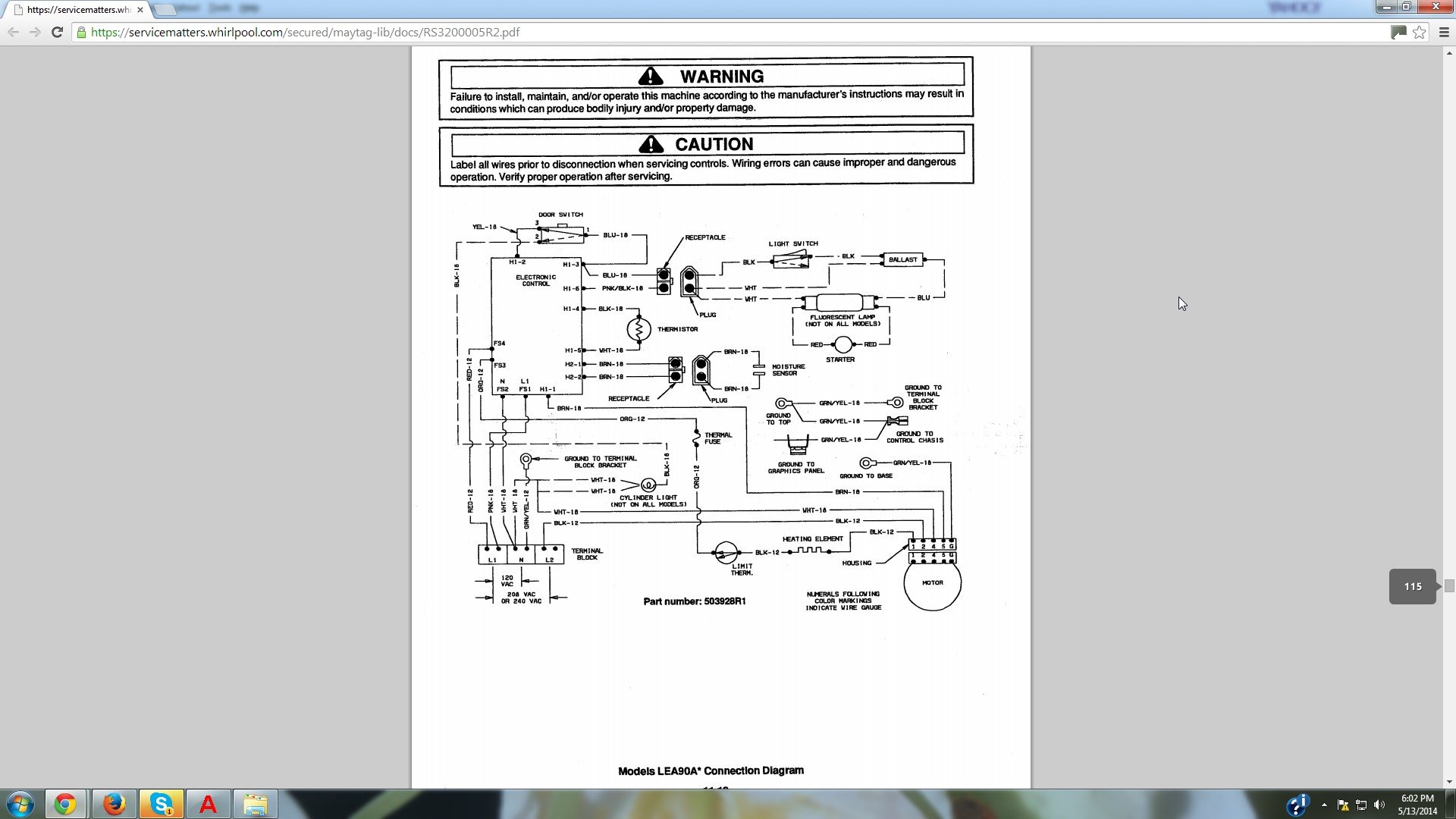The image size is (1456, 819).
Task: Click the 'Part number: 503928R1' text
Action: tap(695, 601)
